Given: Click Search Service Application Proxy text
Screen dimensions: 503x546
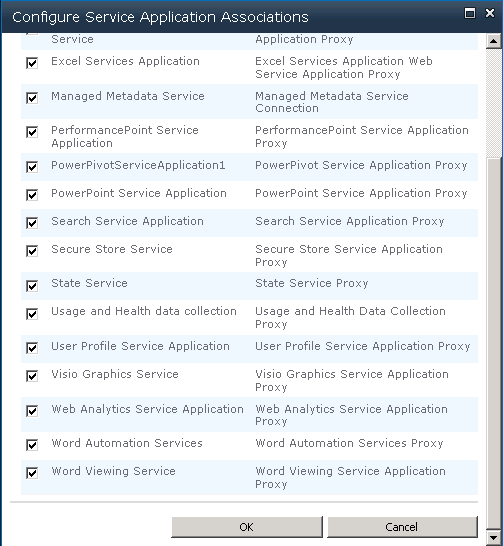Looking at the screenshot, I should (x=349, y=221).
